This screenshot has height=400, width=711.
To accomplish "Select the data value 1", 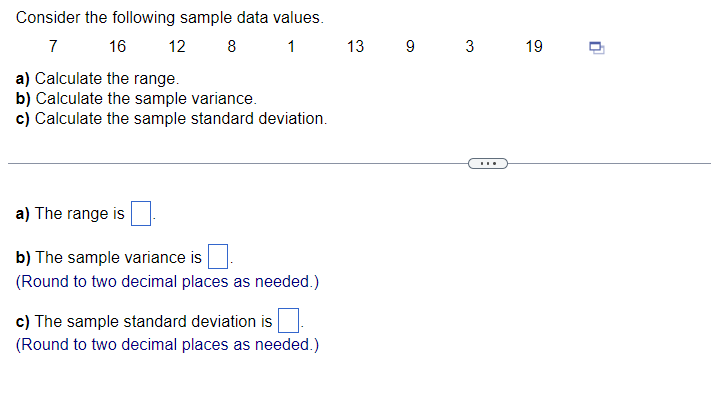I will [x=291, y=46].
